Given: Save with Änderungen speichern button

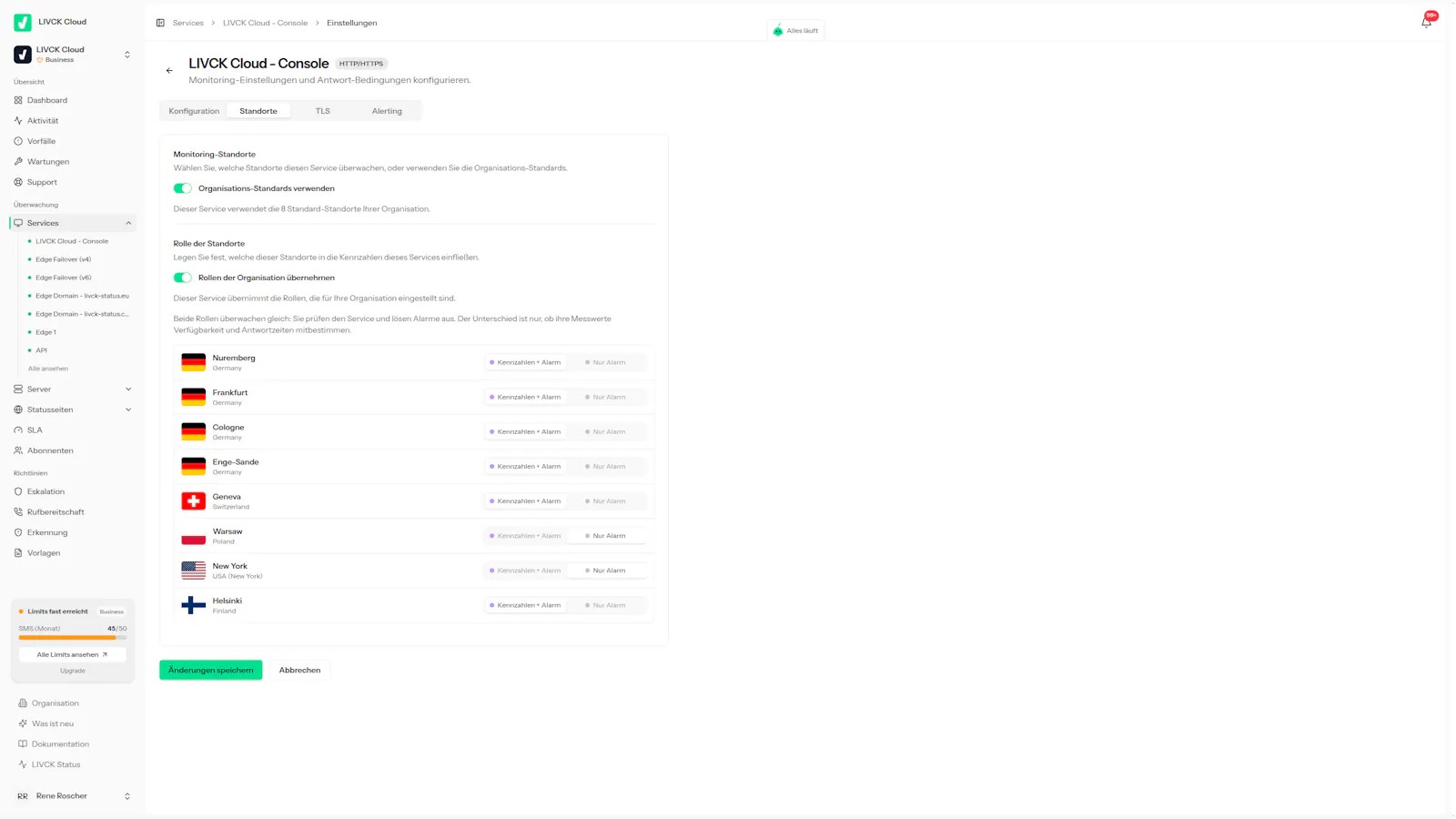Looking at the screenshot, I should tap(211, 670).
